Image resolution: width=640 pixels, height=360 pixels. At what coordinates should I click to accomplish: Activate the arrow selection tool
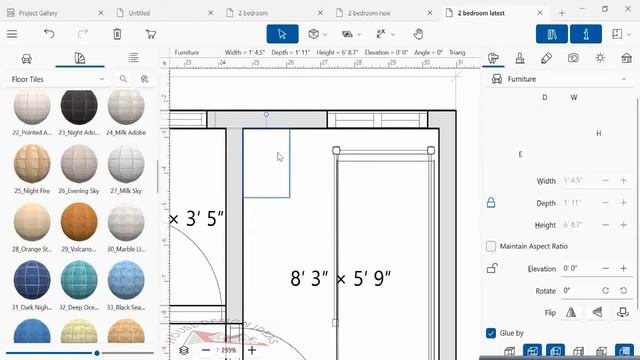click(x=282, y=34)
